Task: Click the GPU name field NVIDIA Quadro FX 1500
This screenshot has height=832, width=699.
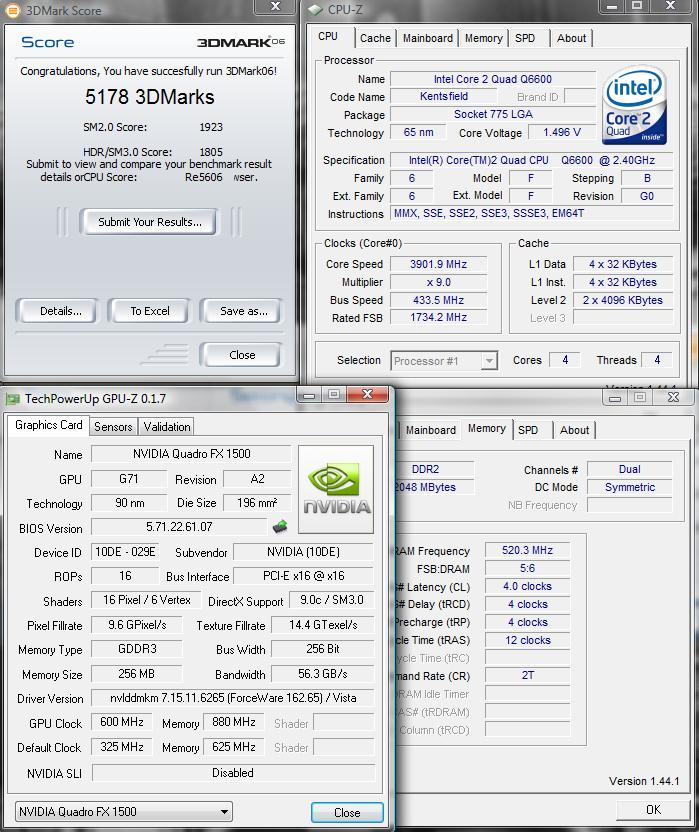Action: click(x=191, y=454)
